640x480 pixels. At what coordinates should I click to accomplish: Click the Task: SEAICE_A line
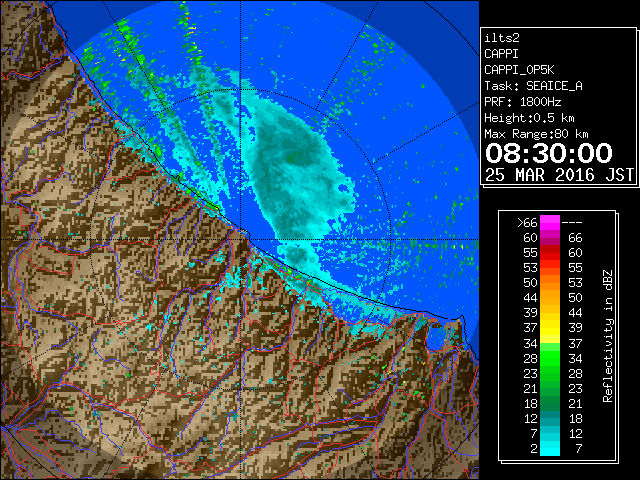[x=533, y=86]
